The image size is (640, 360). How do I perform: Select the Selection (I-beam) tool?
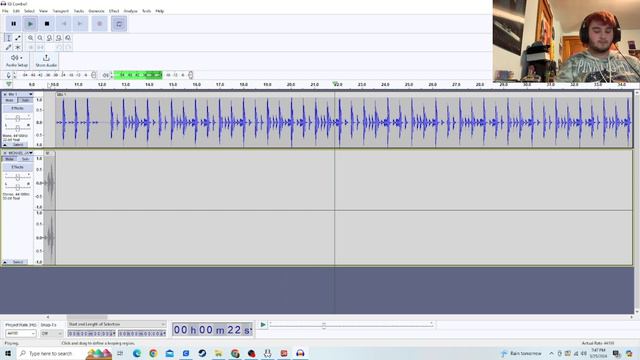pos(8,38)
